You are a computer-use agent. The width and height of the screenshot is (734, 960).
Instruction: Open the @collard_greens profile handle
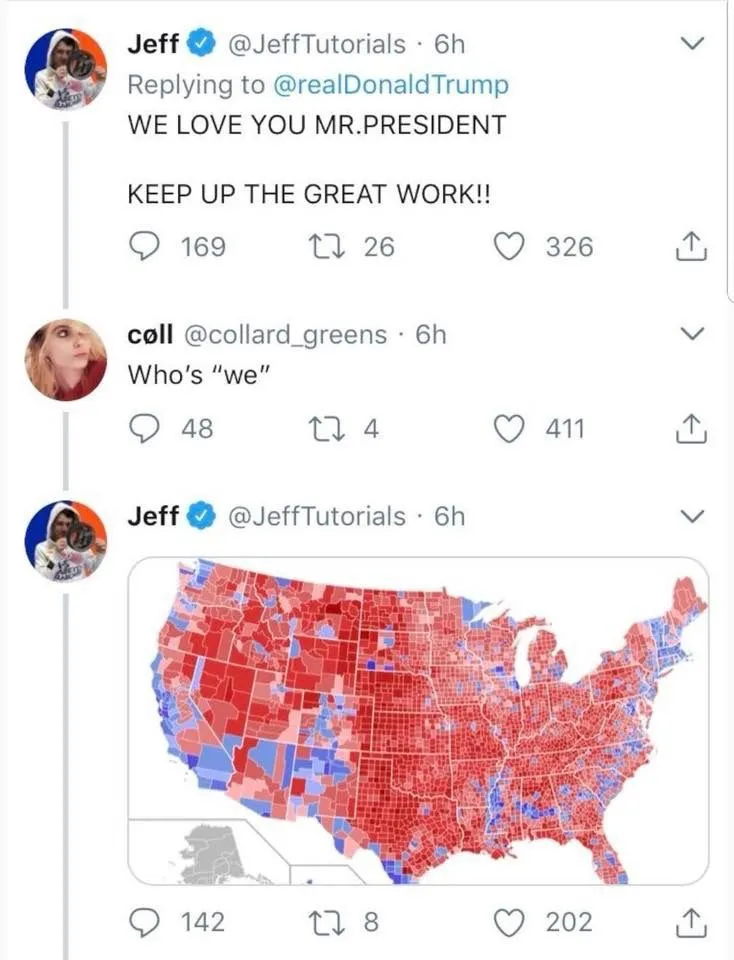[x=282, y=334]
